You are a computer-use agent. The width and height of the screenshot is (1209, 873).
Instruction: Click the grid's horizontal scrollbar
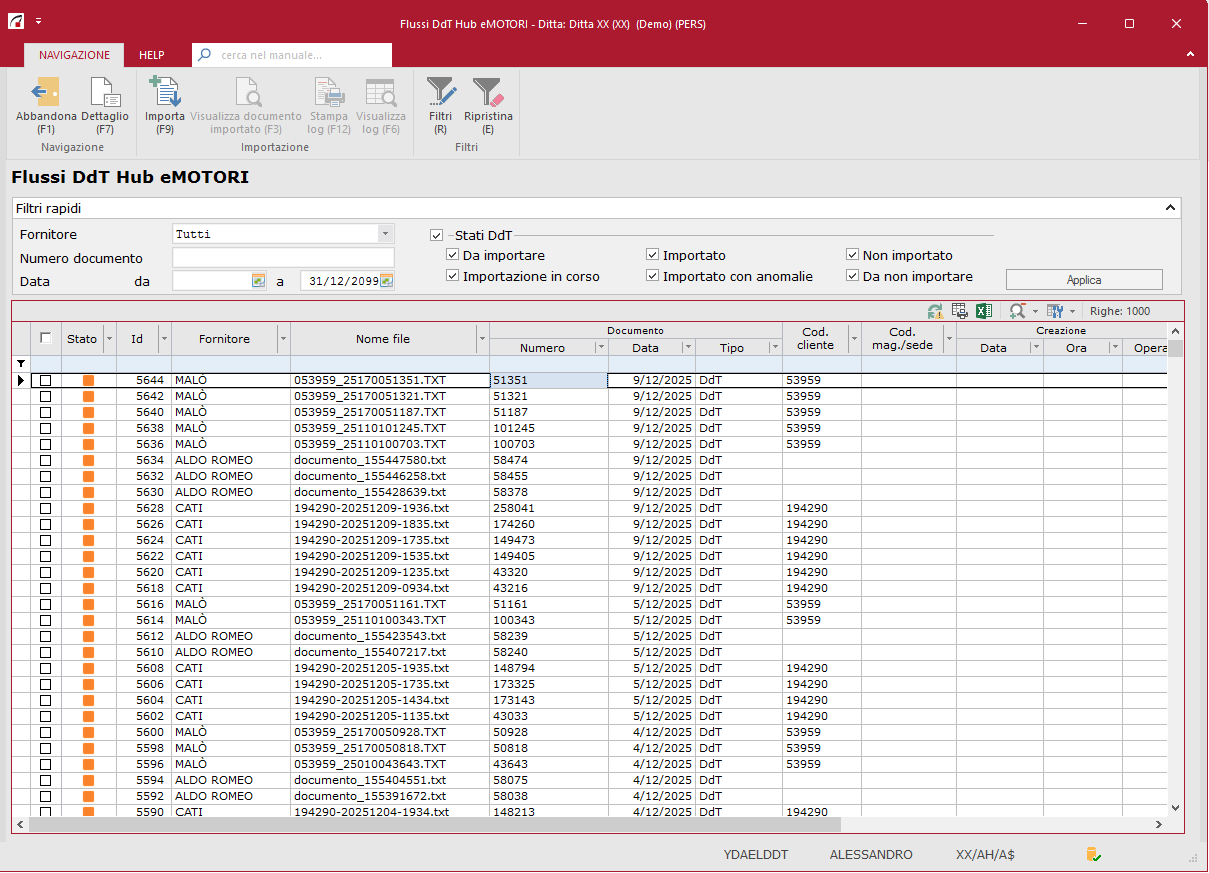tap(430, 825)
